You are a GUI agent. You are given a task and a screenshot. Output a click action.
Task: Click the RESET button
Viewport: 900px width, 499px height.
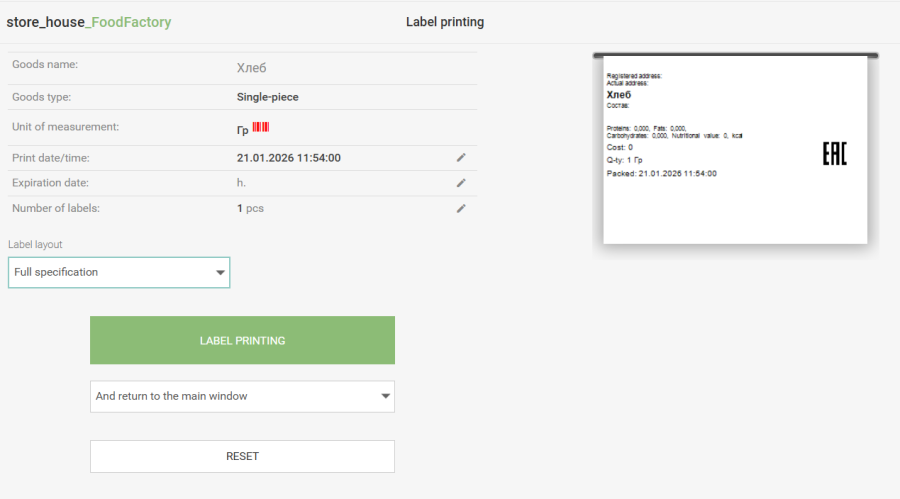click(242, 456)
